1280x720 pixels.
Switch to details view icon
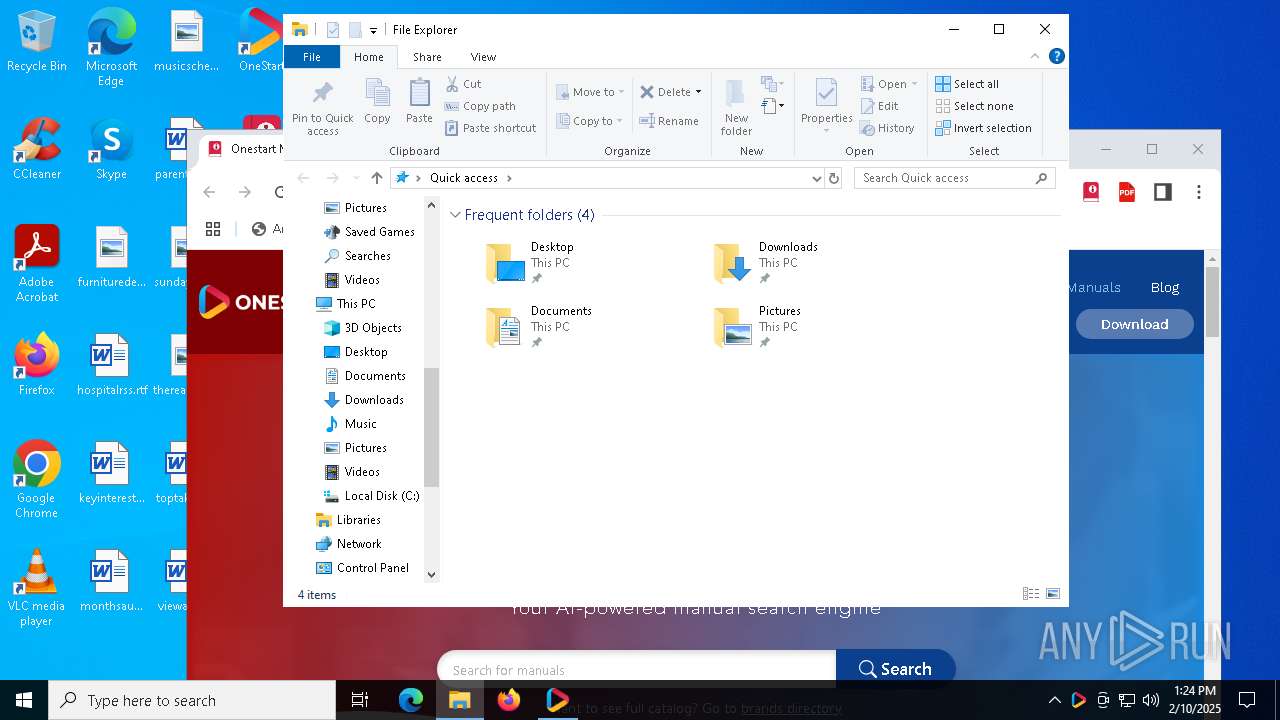coord(1031,594)
